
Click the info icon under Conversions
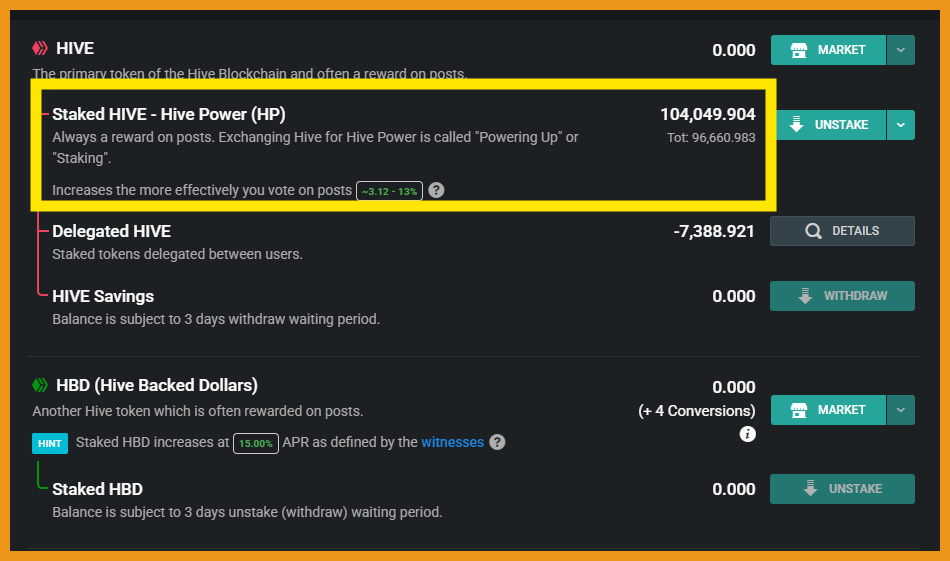tap(747, 434)
